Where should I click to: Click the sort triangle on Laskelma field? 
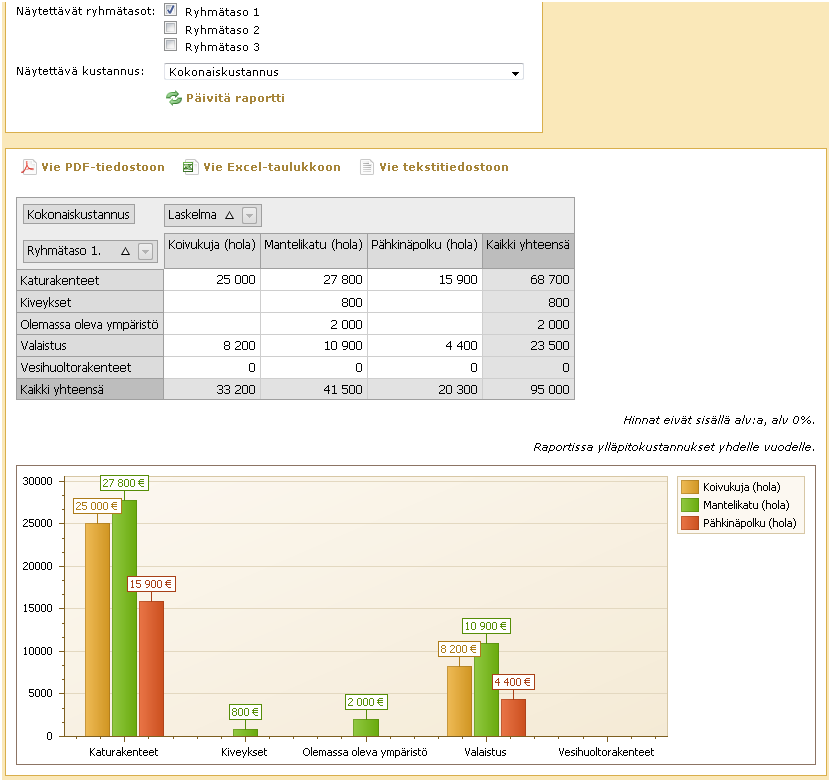click(x=229, y=215)
